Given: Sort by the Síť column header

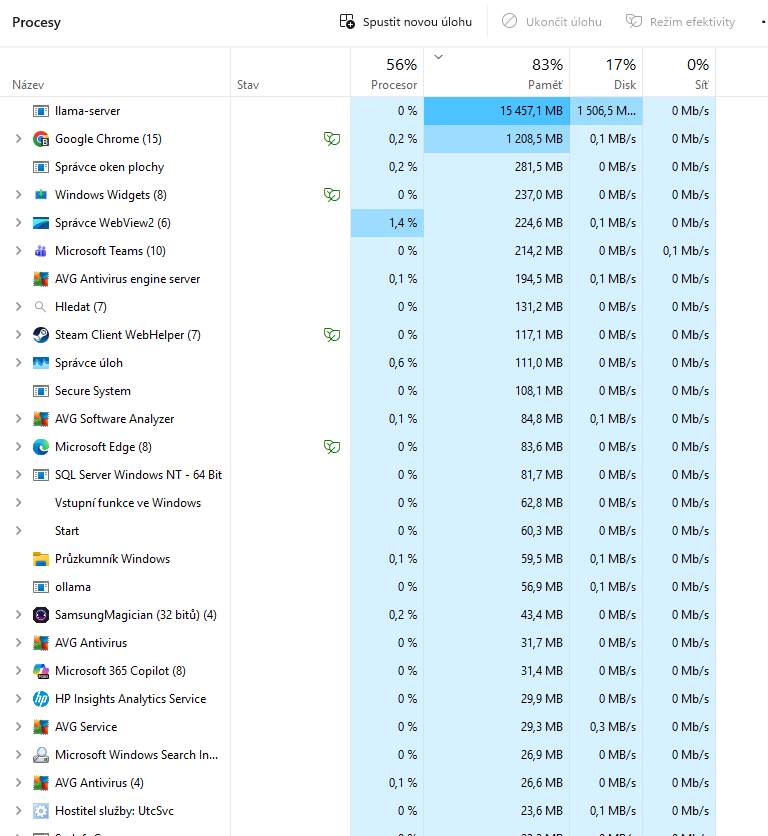Looking at the screenshot, I should pyautogui.click(x=679, y=73).
